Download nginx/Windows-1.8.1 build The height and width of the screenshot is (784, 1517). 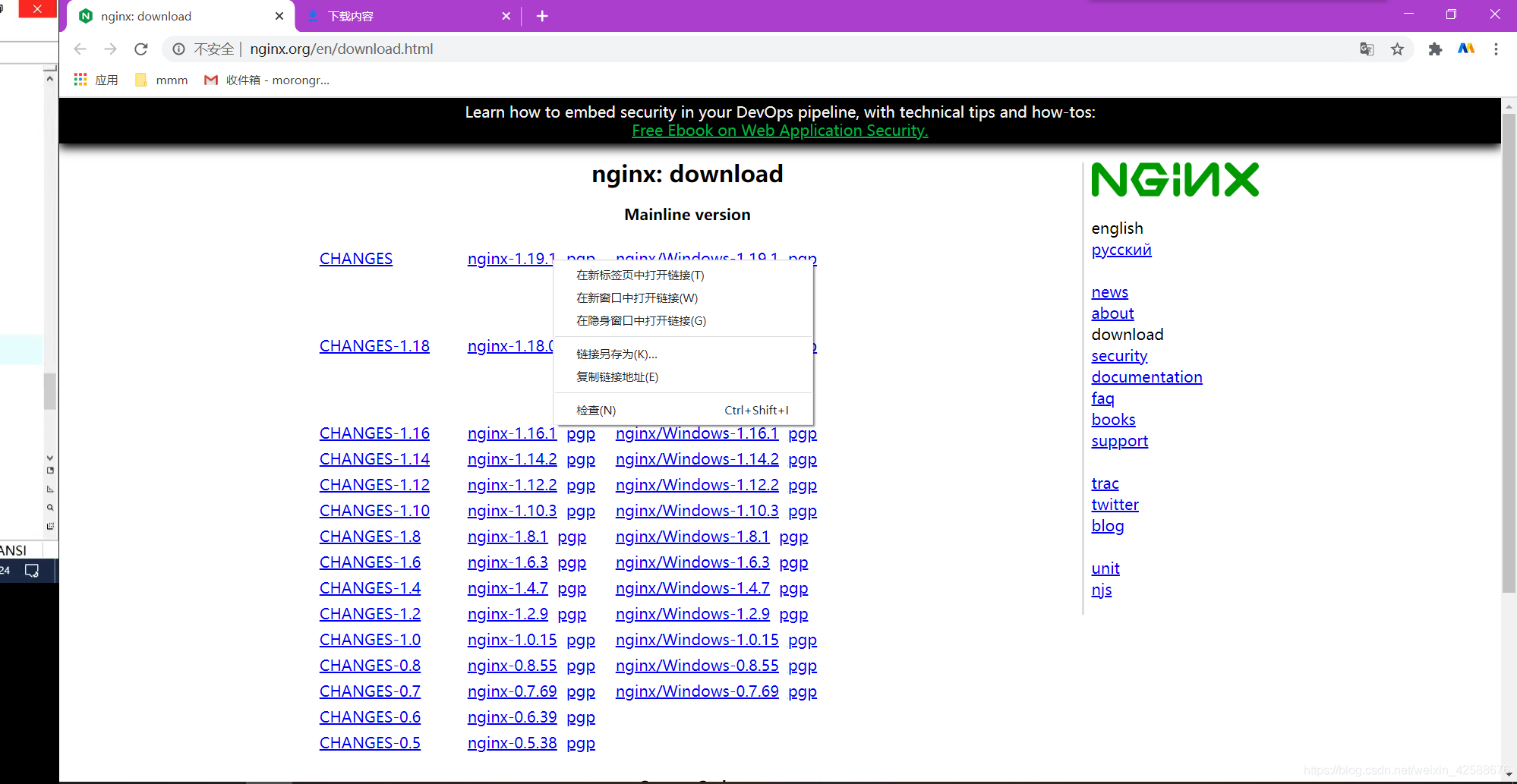[692, 537]
